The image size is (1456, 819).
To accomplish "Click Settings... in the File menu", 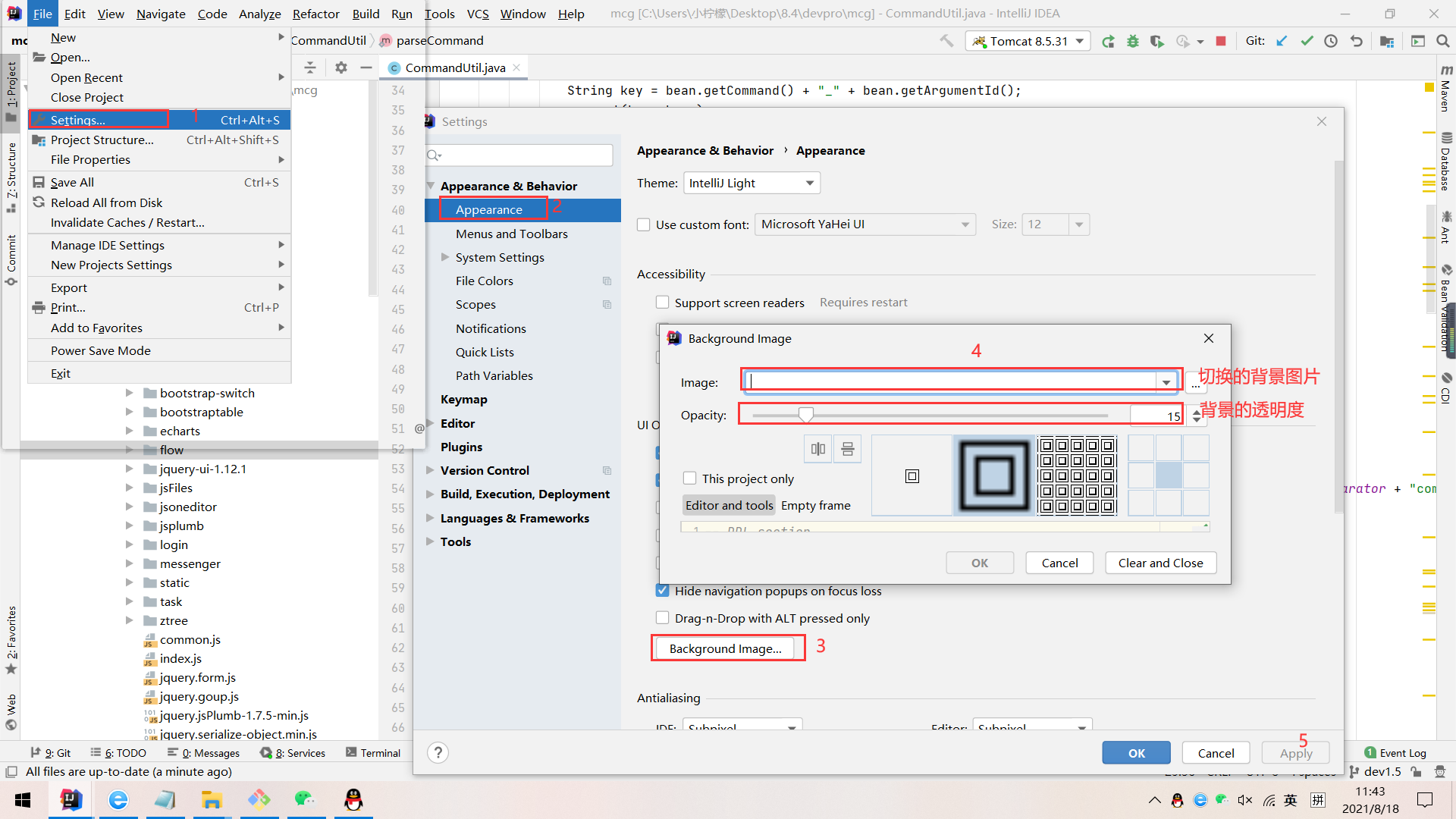I will [159, 120].
